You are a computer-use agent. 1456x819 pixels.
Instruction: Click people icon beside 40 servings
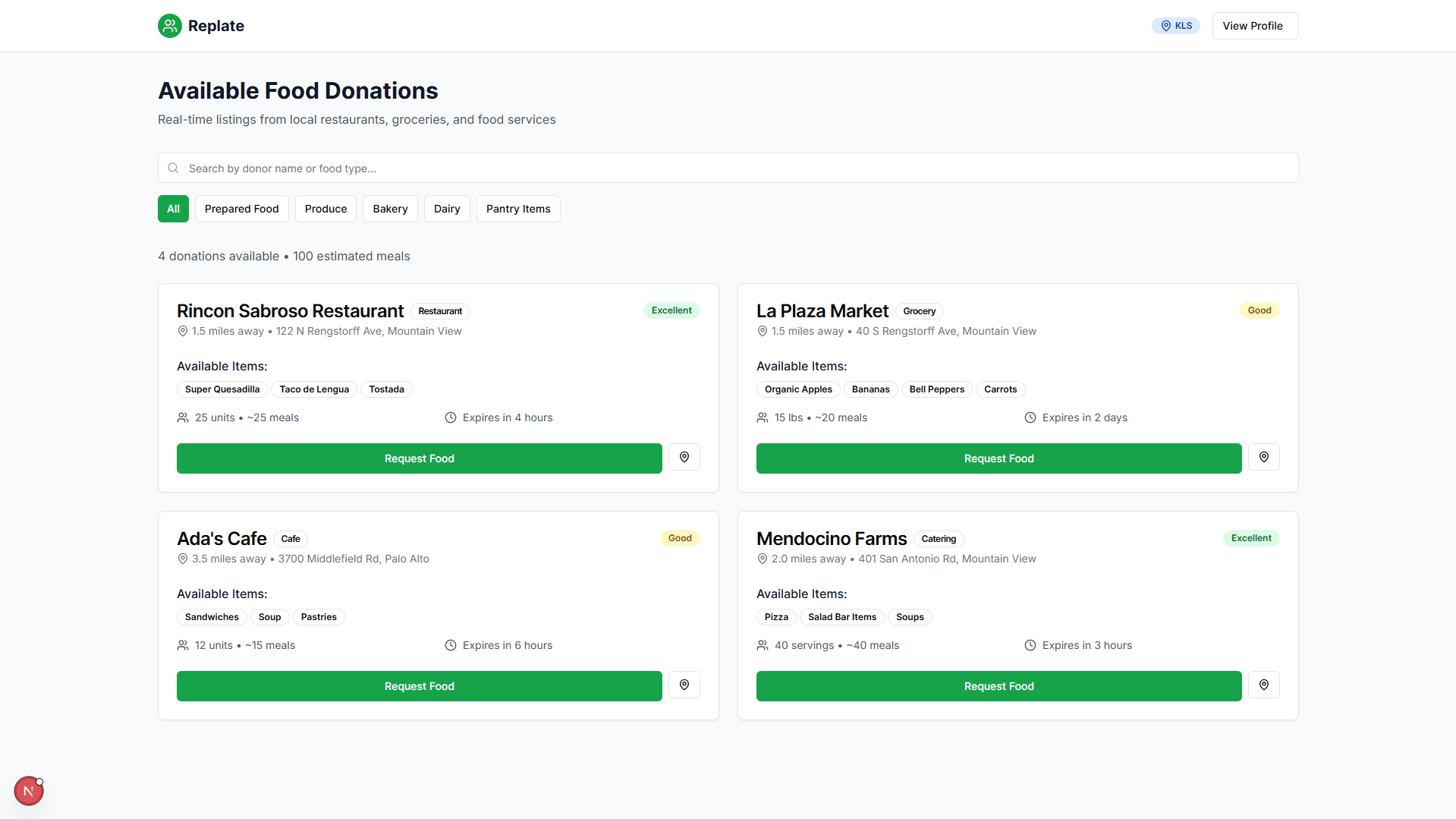click(763, 645)
